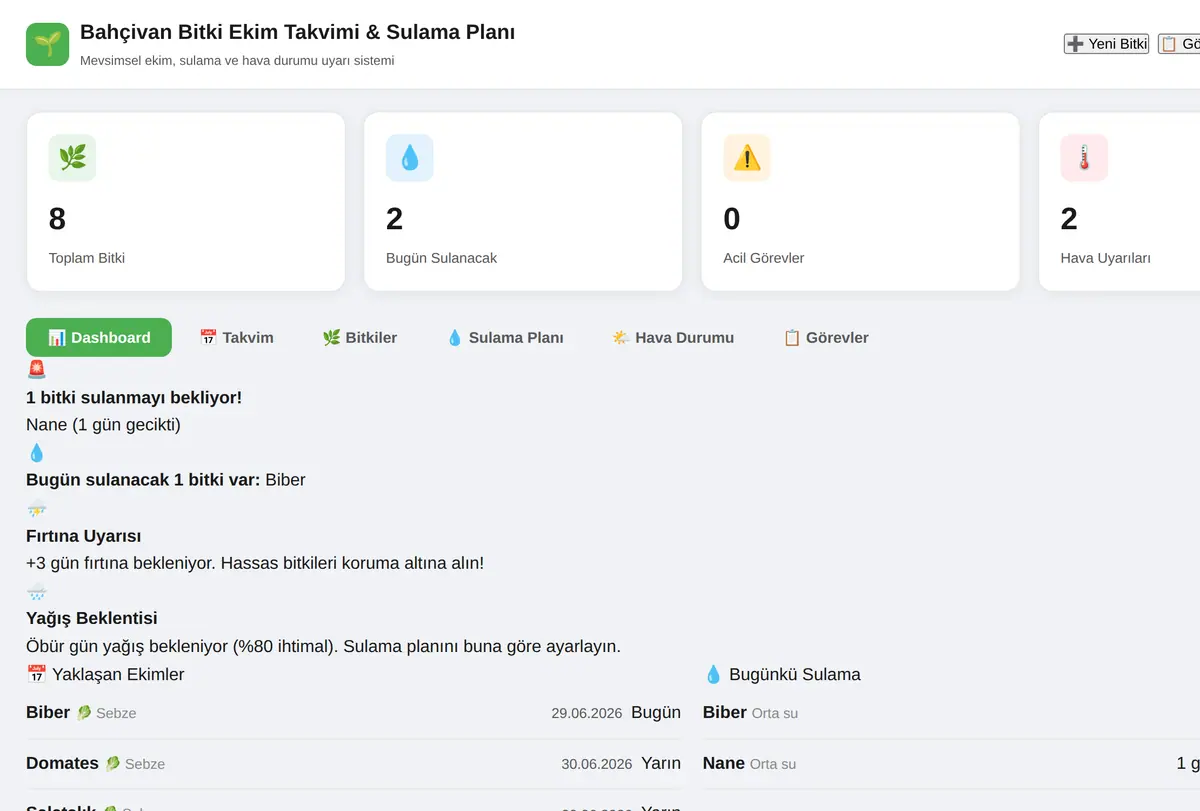Click the "Toplam Bitki" card label
The width and height of the screenshot is (1200, 811).
pos(87,258)
